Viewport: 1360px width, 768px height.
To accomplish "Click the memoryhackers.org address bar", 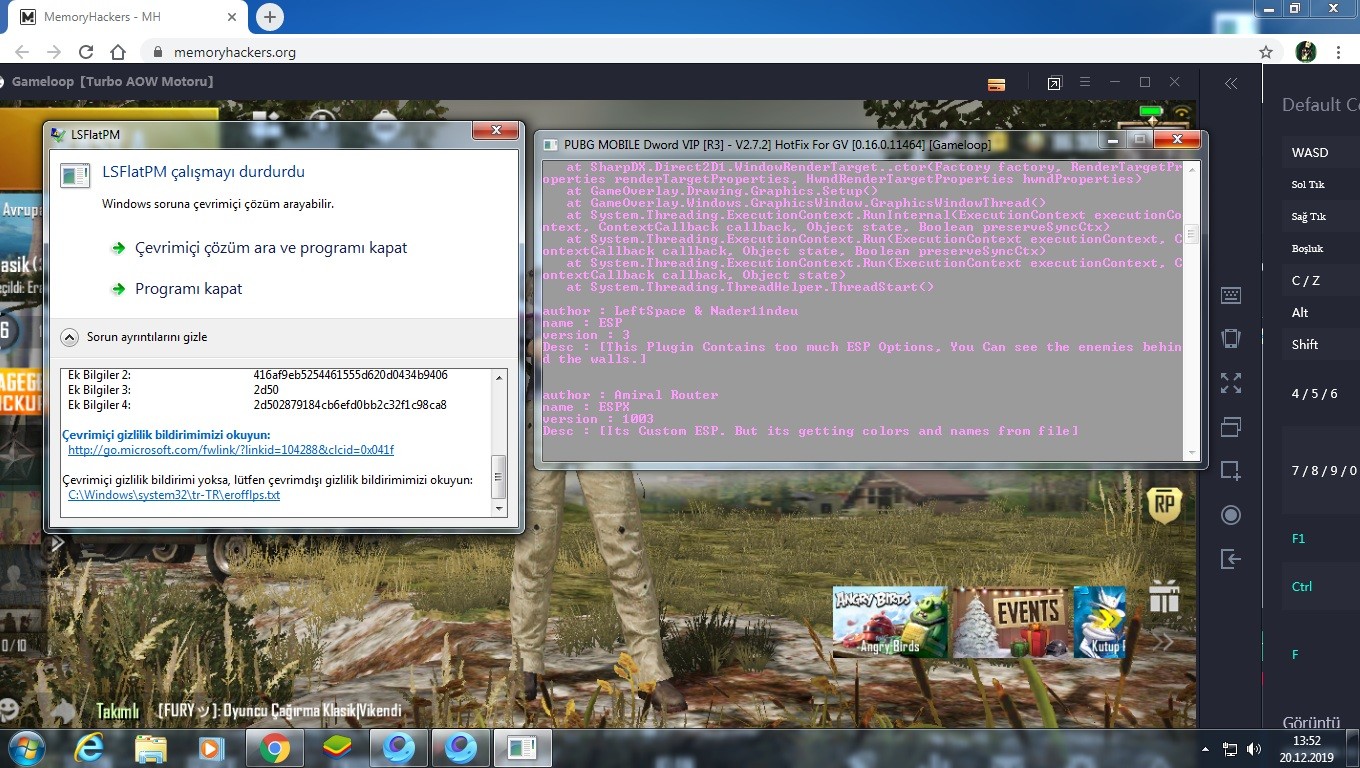I will pos(700,52).
